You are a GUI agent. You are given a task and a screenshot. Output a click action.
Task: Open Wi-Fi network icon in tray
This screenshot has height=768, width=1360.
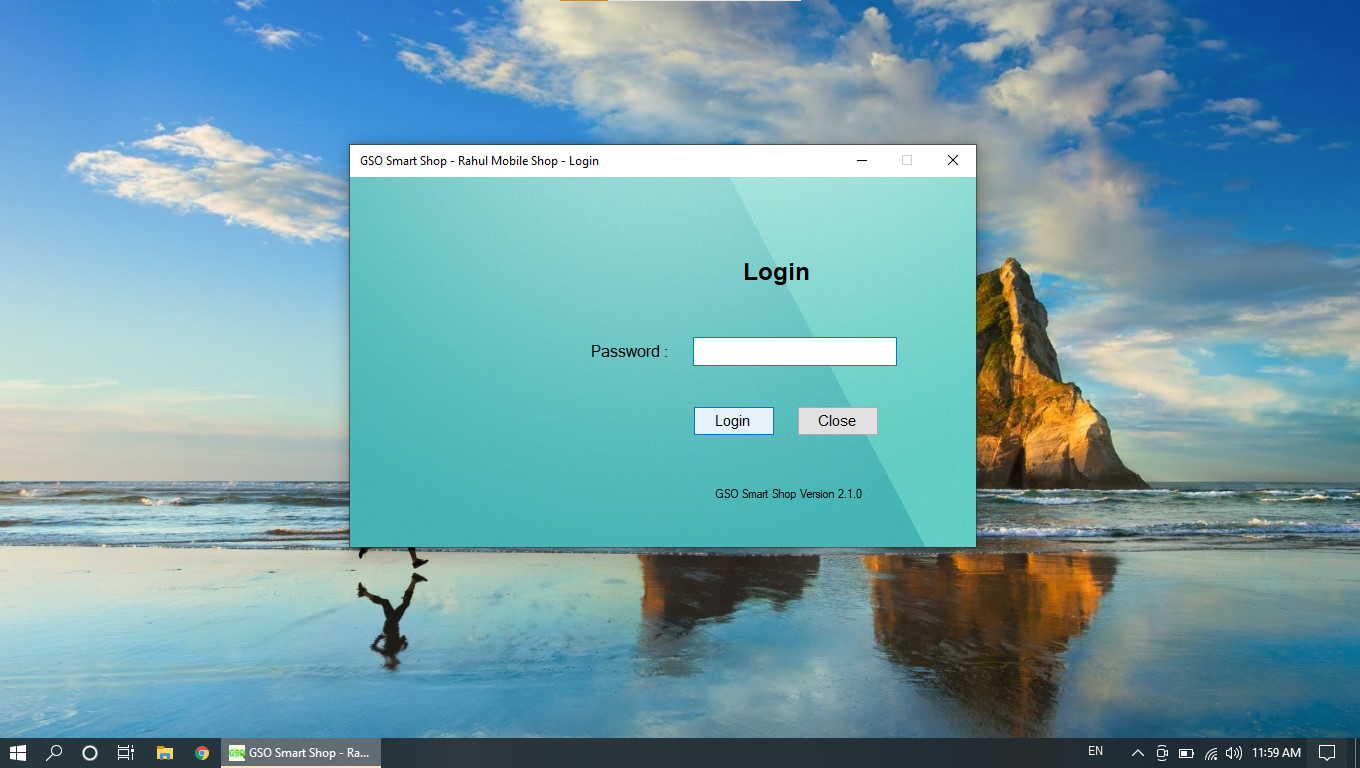point(1211,753)
